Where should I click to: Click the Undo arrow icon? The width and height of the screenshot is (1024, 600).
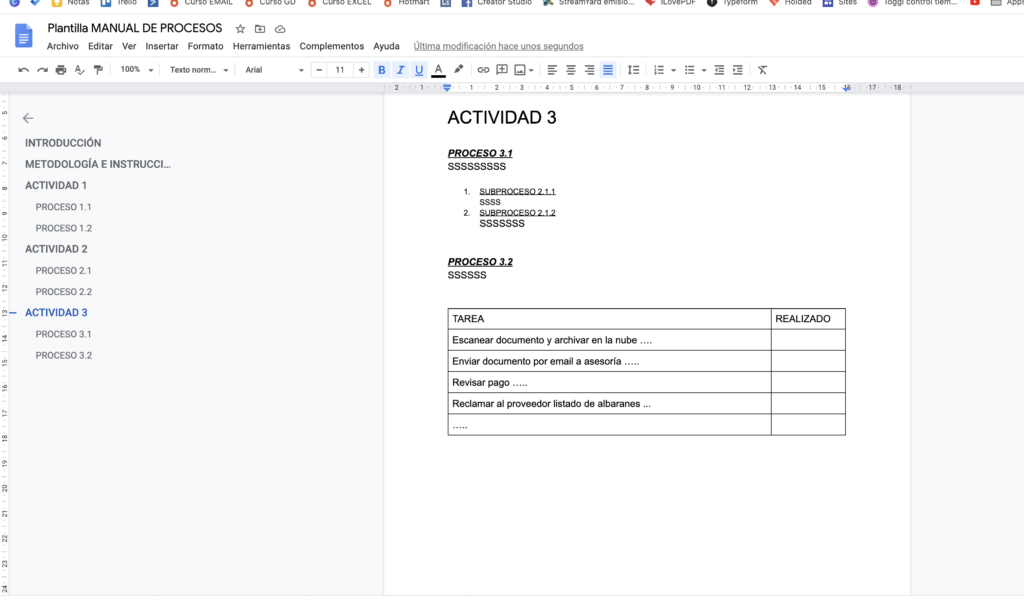click(x=24, y=70)
